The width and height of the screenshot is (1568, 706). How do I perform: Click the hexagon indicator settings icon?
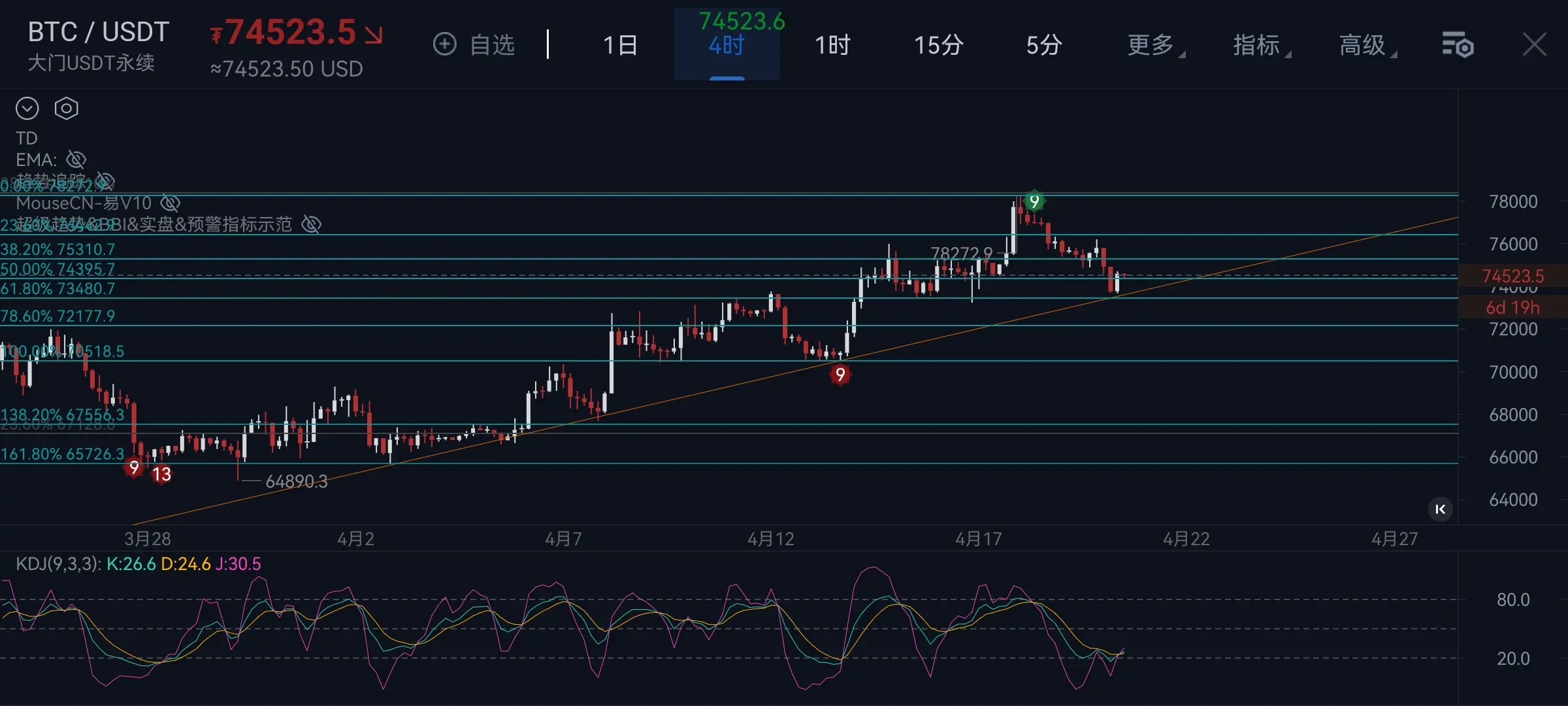[66, 109]
